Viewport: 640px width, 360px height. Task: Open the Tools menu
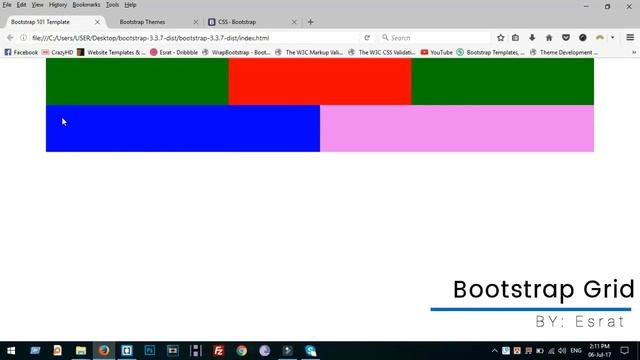pos(112,5)
